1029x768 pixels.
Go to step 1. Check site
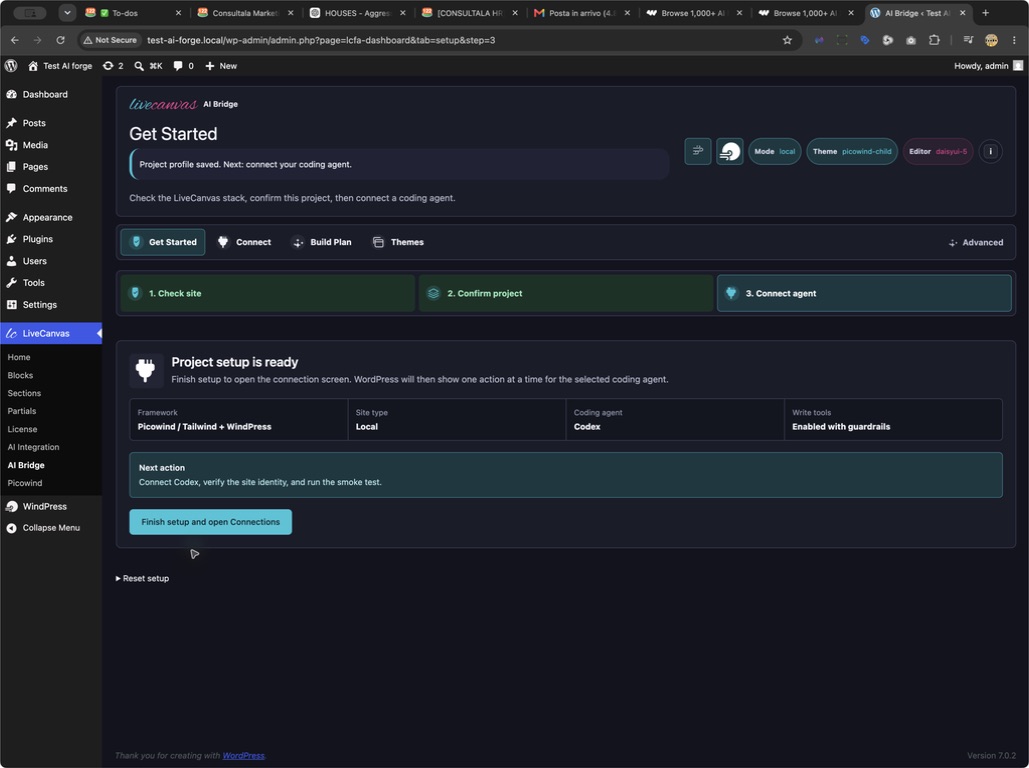pyautogui.click(x=268, y=293)
